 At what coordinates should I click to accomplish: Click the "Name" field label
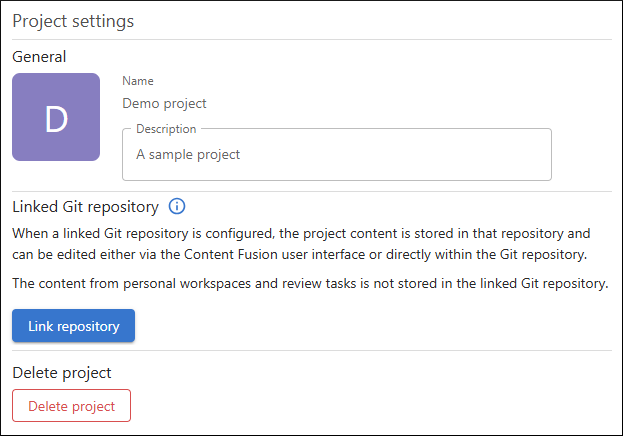(x=138, y=81)
